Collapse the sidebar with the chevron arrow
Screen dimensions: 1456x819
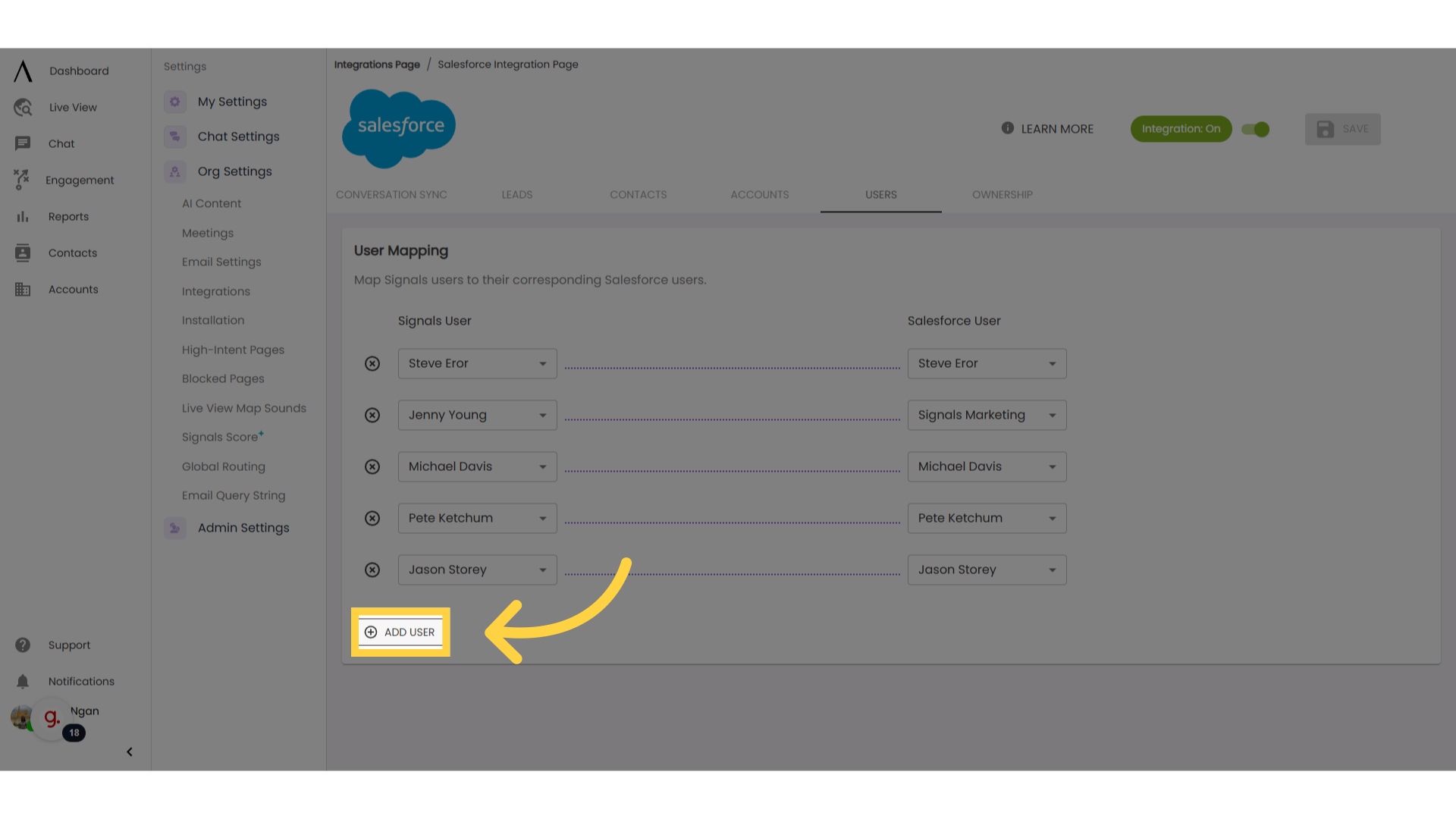[x=130, y=752]
